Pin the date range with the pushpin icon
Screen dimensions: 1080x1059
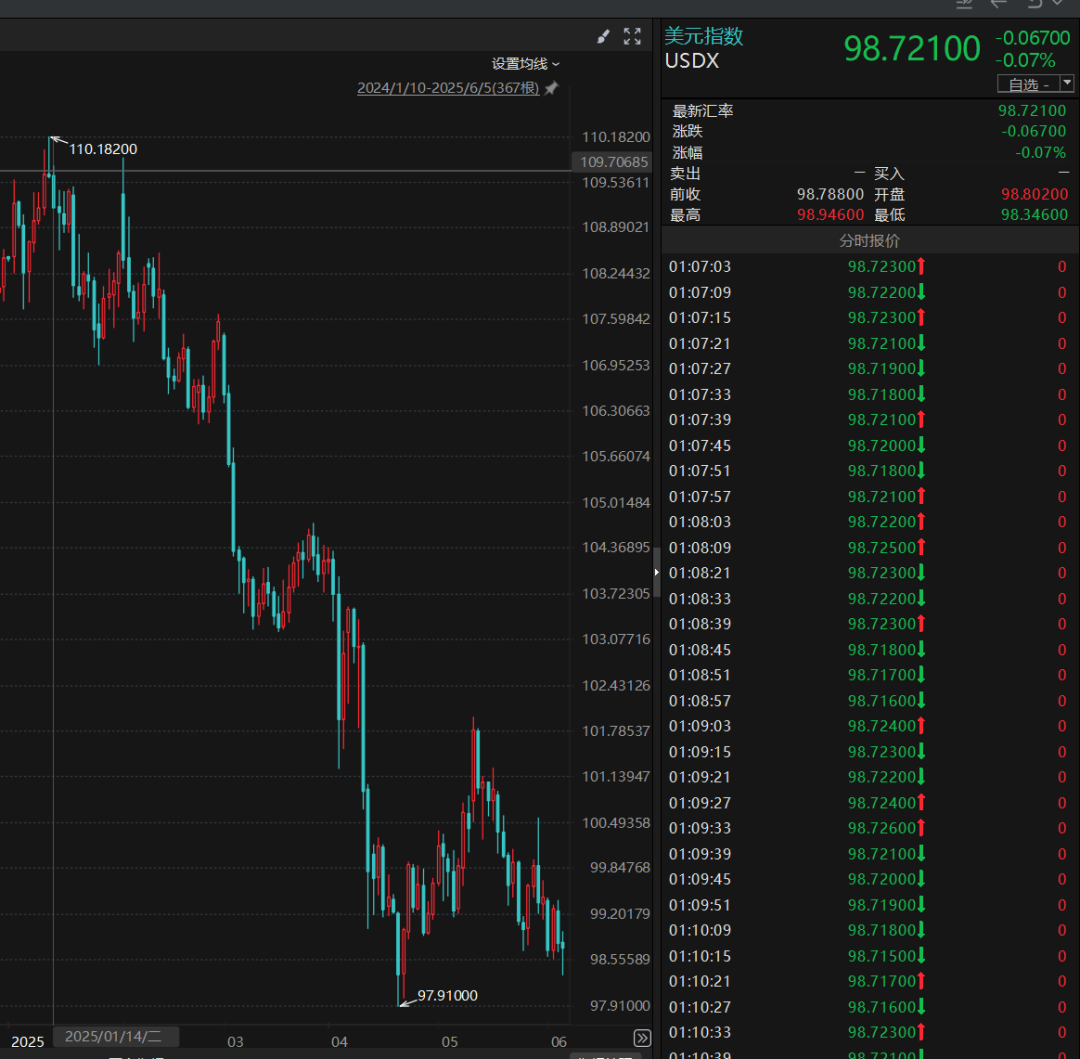pyautogui.click(x=551, y=88)
